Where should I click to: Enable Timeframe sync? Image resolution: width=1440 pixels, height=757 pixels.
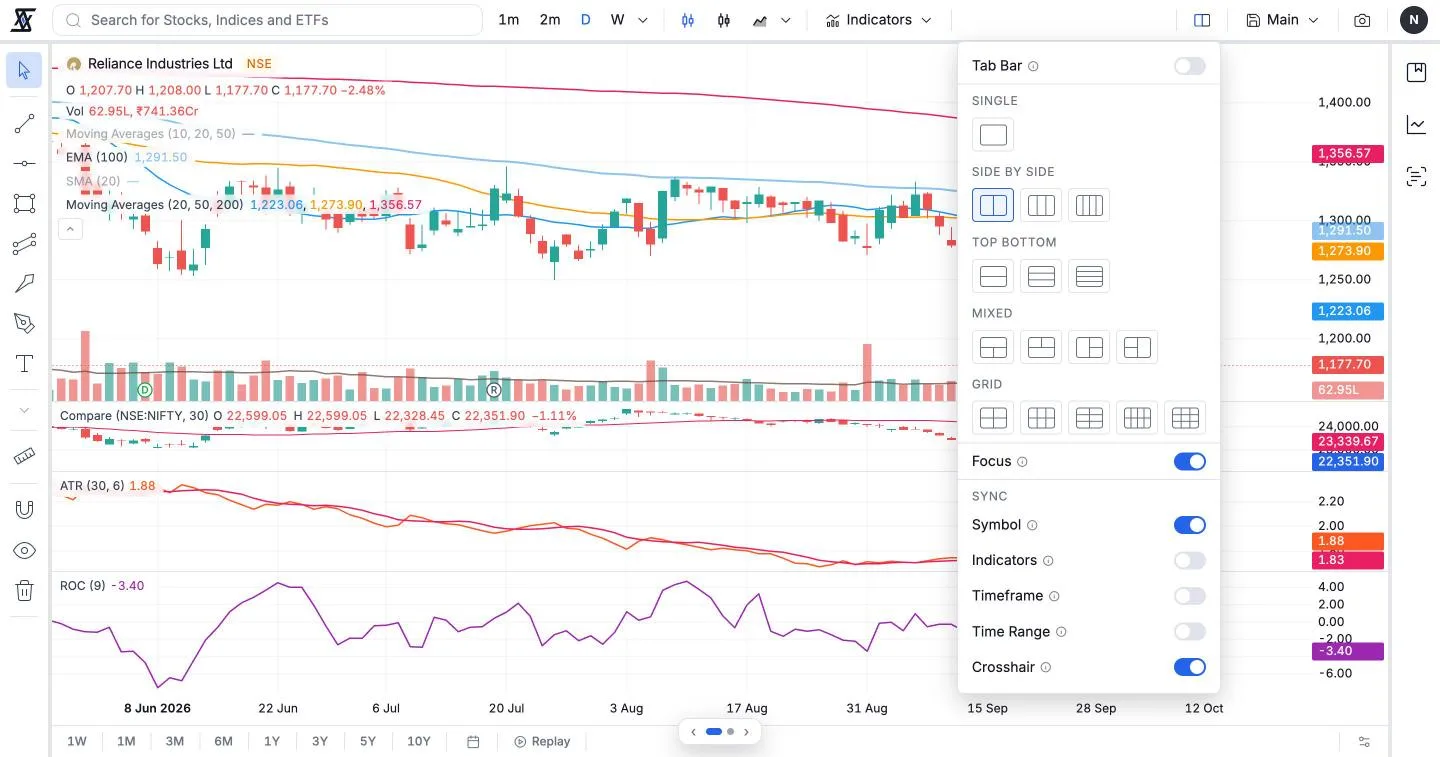pyautogui.click(x=1190, y=596)
